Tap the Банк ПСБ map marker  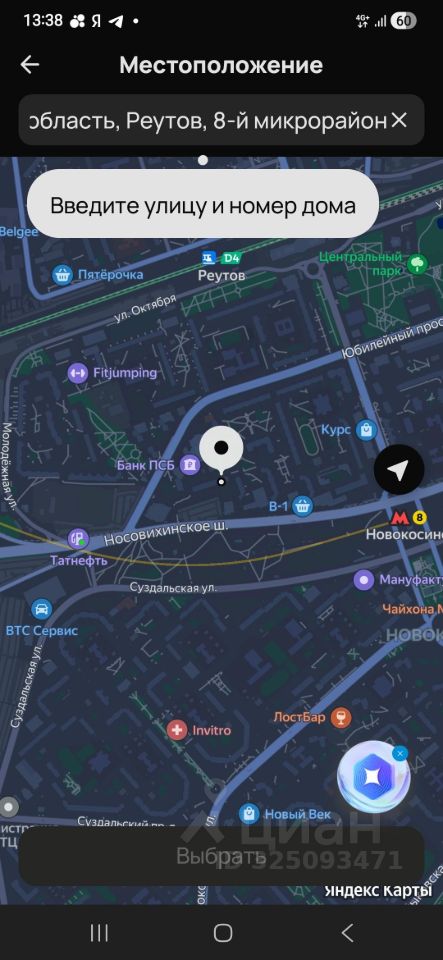[190, 465]
